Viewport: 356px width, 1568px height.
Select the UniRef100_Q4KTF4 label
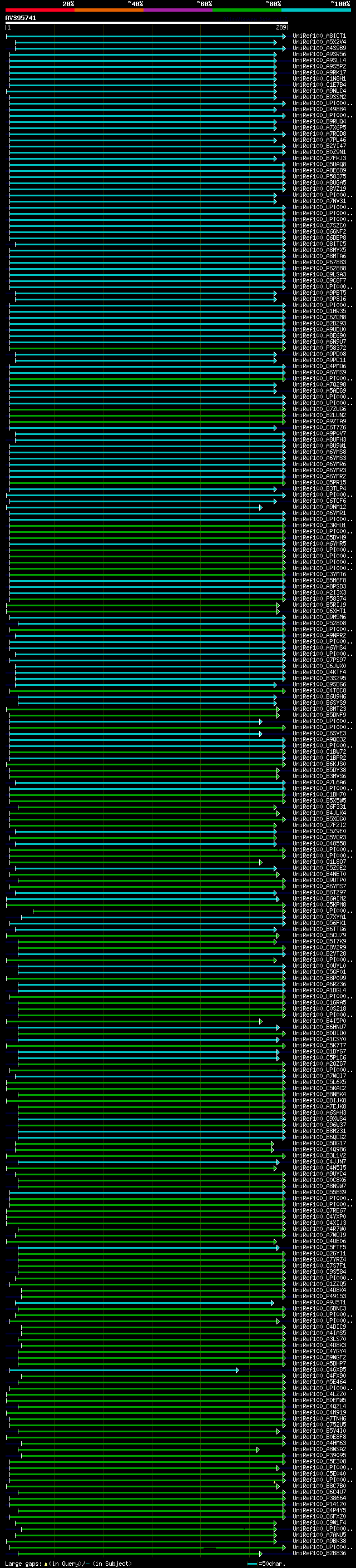tap(319, 672)
